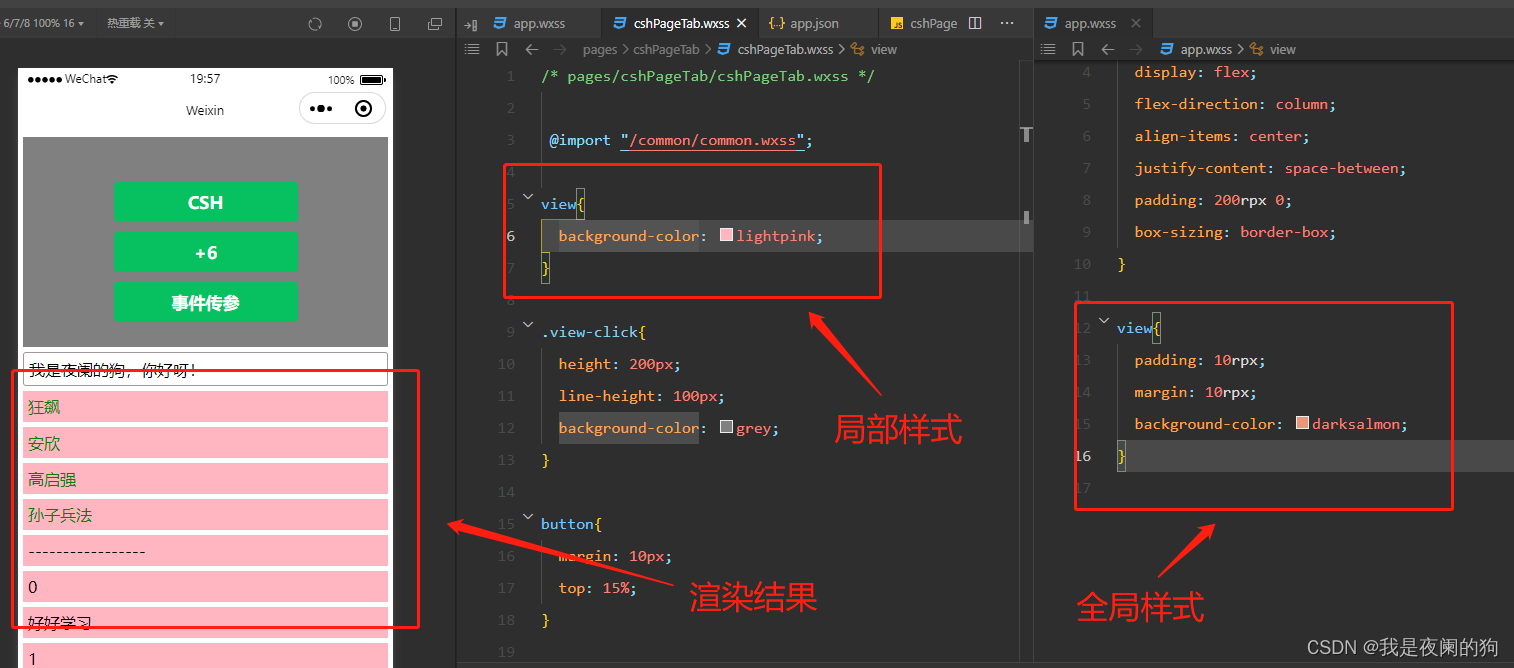
Task: Collapse the view rule in right app.wxss
Action: (x=1104, y=320)
